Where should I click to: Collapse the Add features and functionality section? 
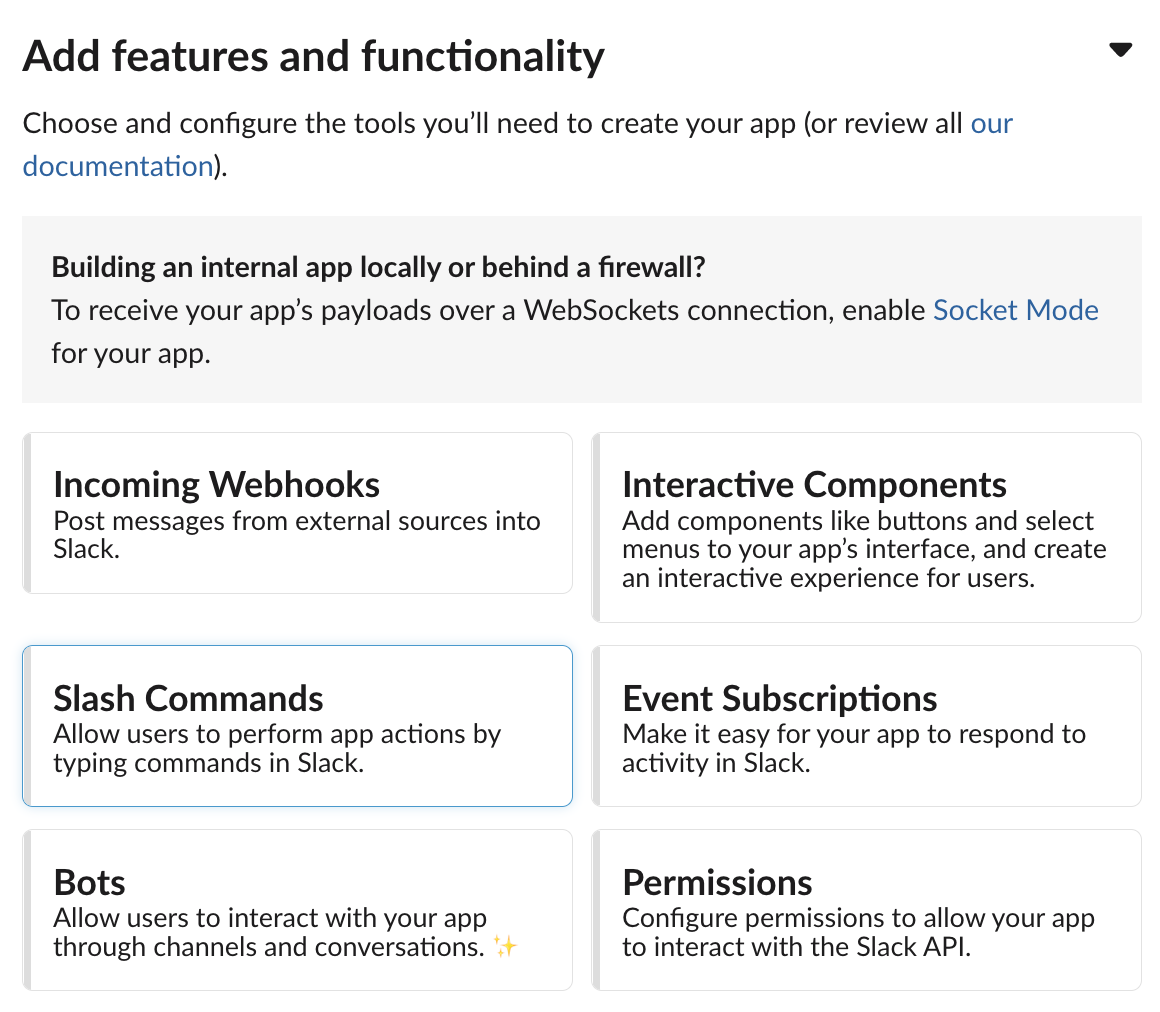pyautogui.click(x=1120, y=50)
